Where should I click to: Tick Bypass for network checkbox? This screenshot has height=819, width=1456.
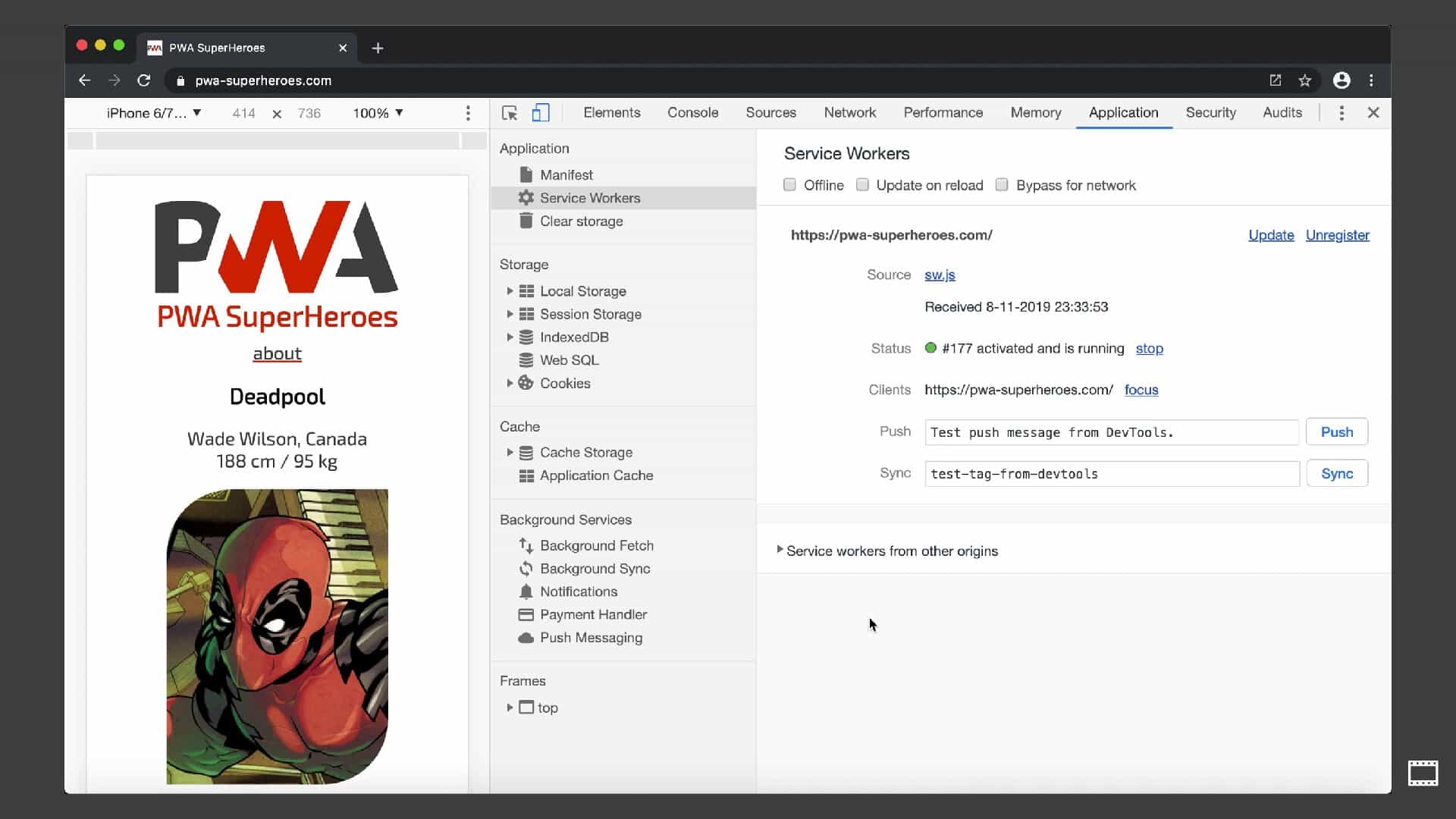pyautogui.click(x=1002, y=185)
